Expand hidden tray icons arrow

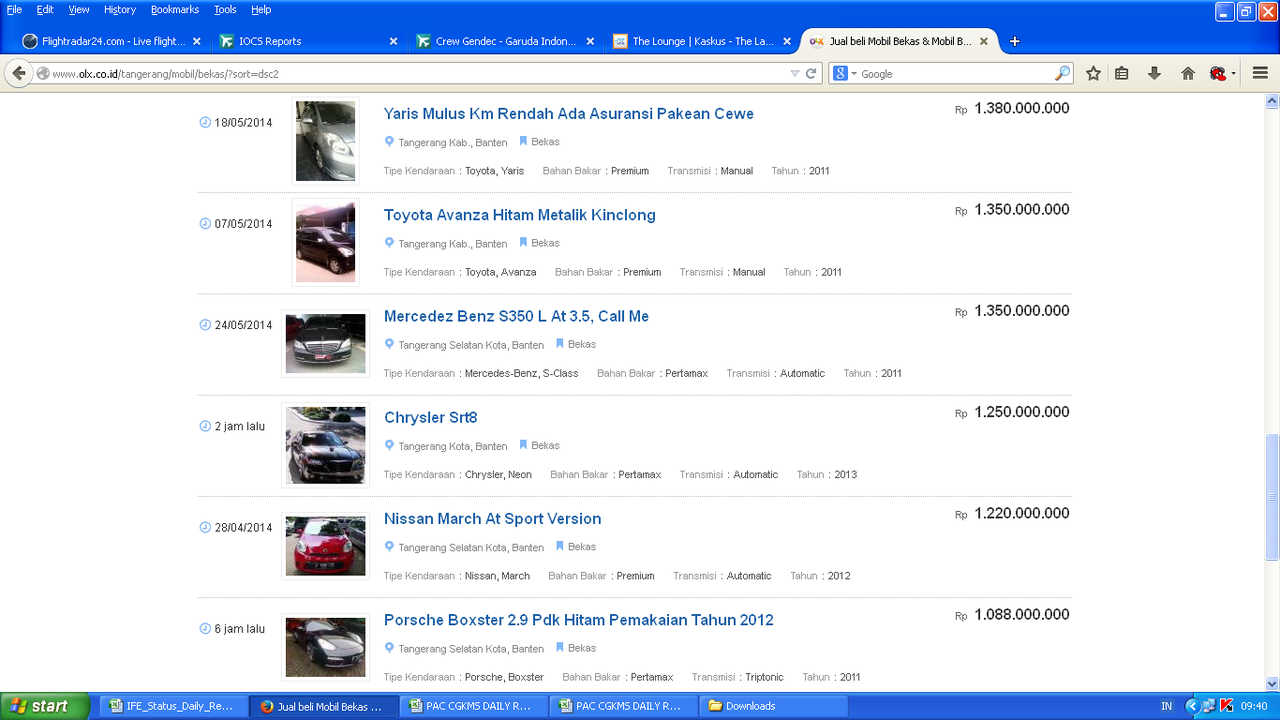1192,706
